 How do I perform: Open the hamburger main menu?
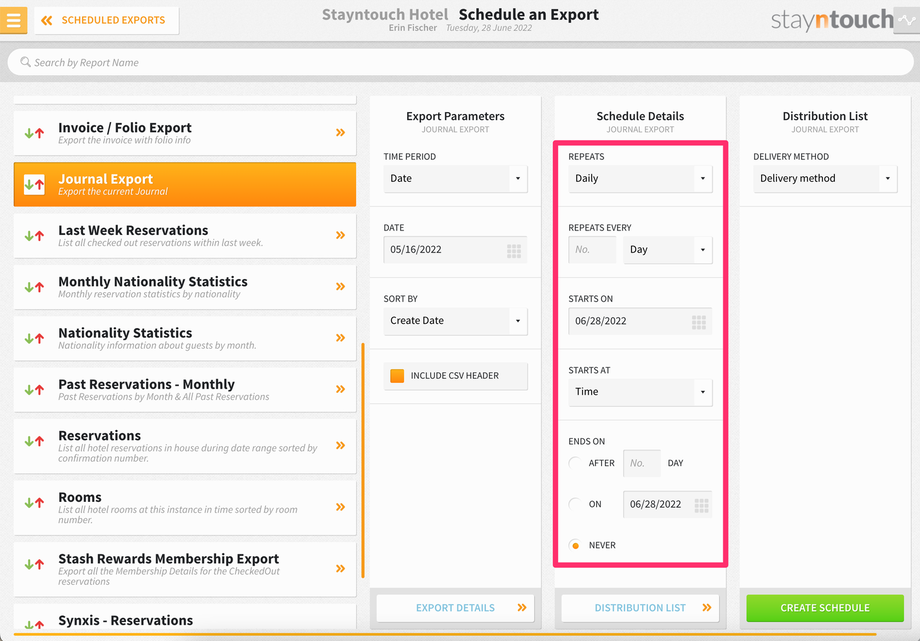13,20
